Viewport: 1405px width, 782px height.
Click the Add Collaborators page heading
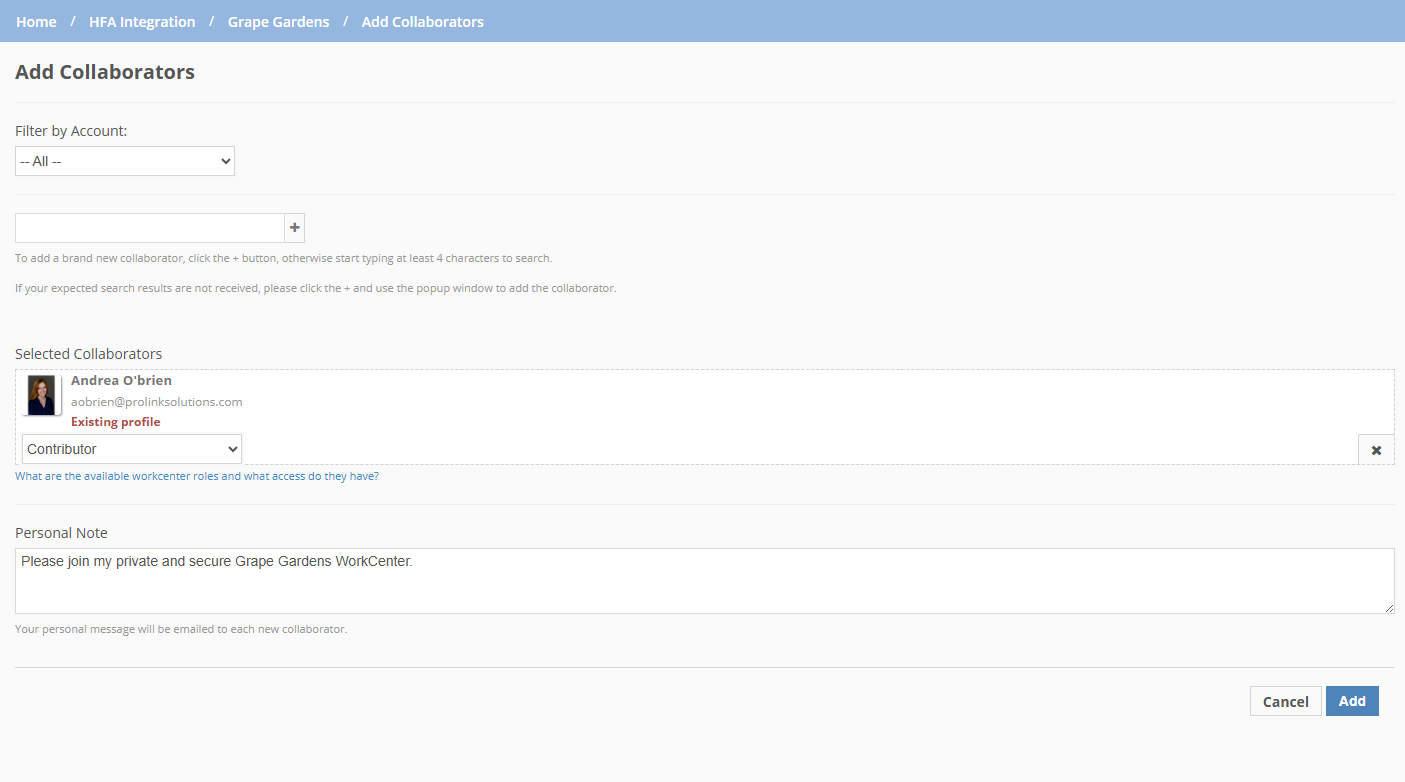click(105, 71)
